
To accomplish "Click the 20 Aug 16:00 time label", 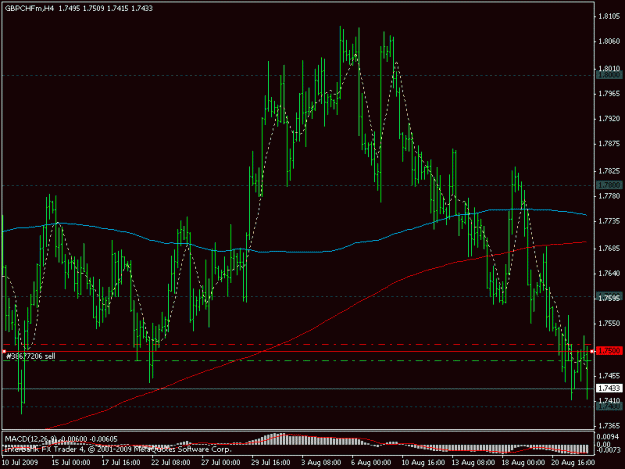I will [x=573, y=462].
